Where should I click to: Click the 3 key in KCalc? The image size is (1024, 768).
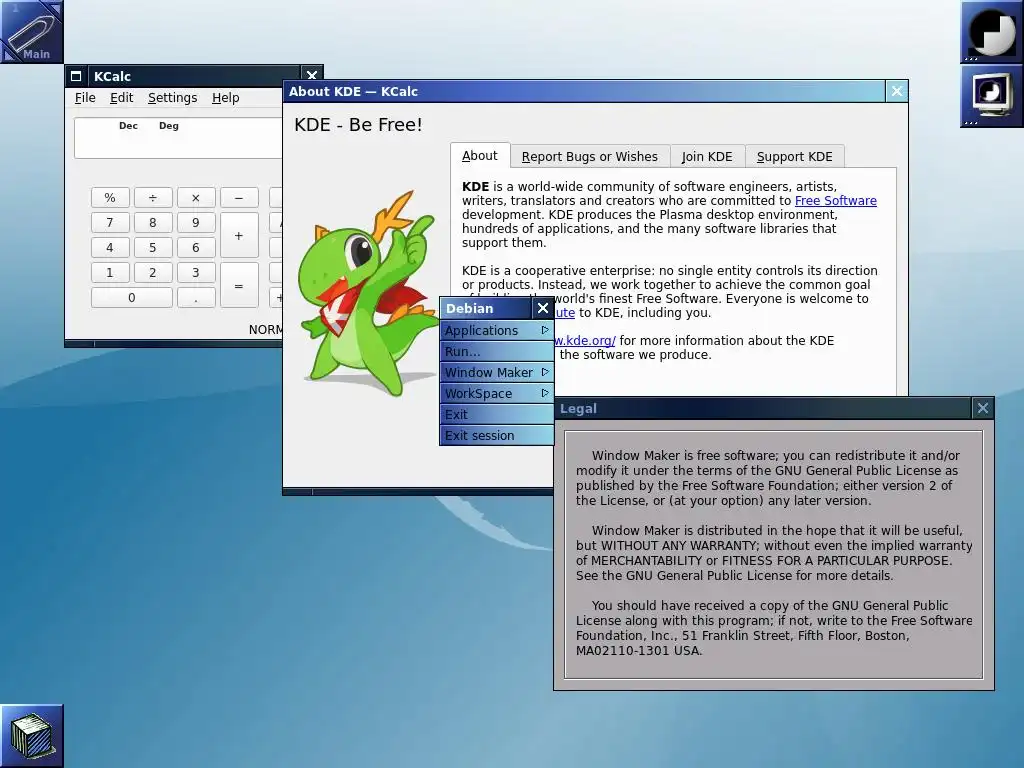(x=195, y=272)
